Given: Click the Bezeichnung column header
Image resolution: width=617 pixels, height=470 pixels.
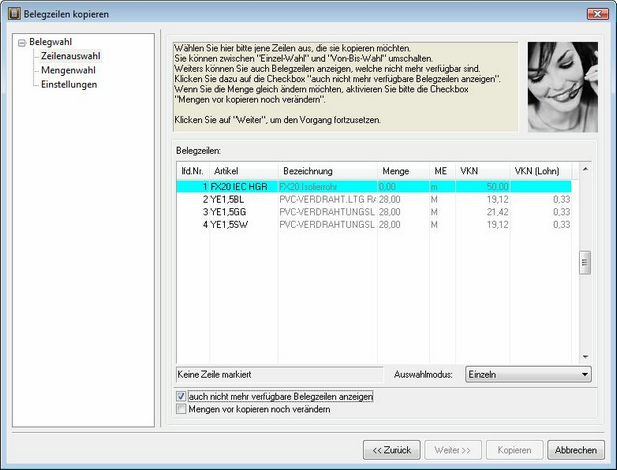Looking at the screenshot, I should pyautogui.click(x=327, y=171).
